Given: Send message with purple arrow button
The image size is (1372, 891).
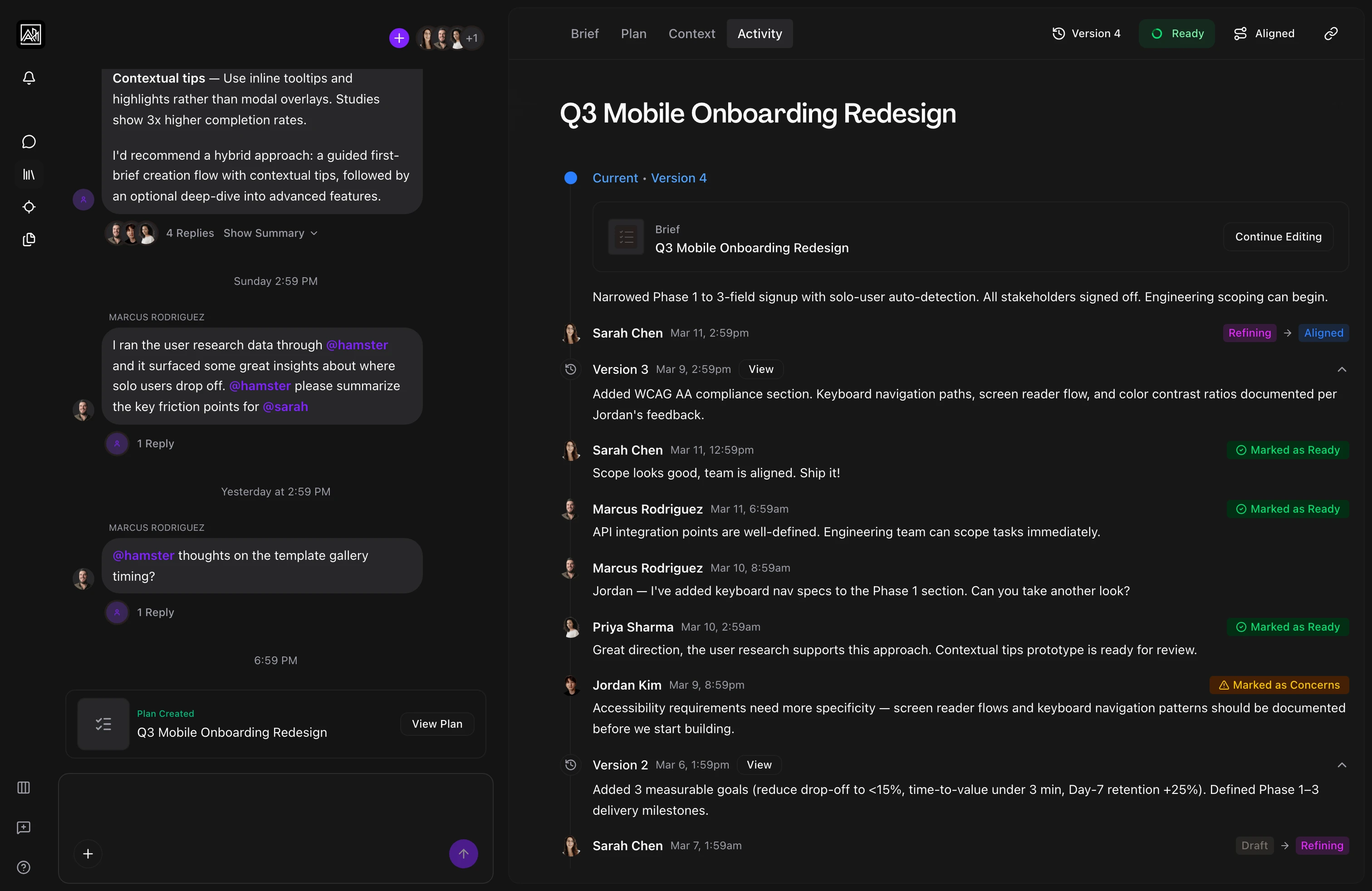Looking at the screenshot, I should click(464, 853).
